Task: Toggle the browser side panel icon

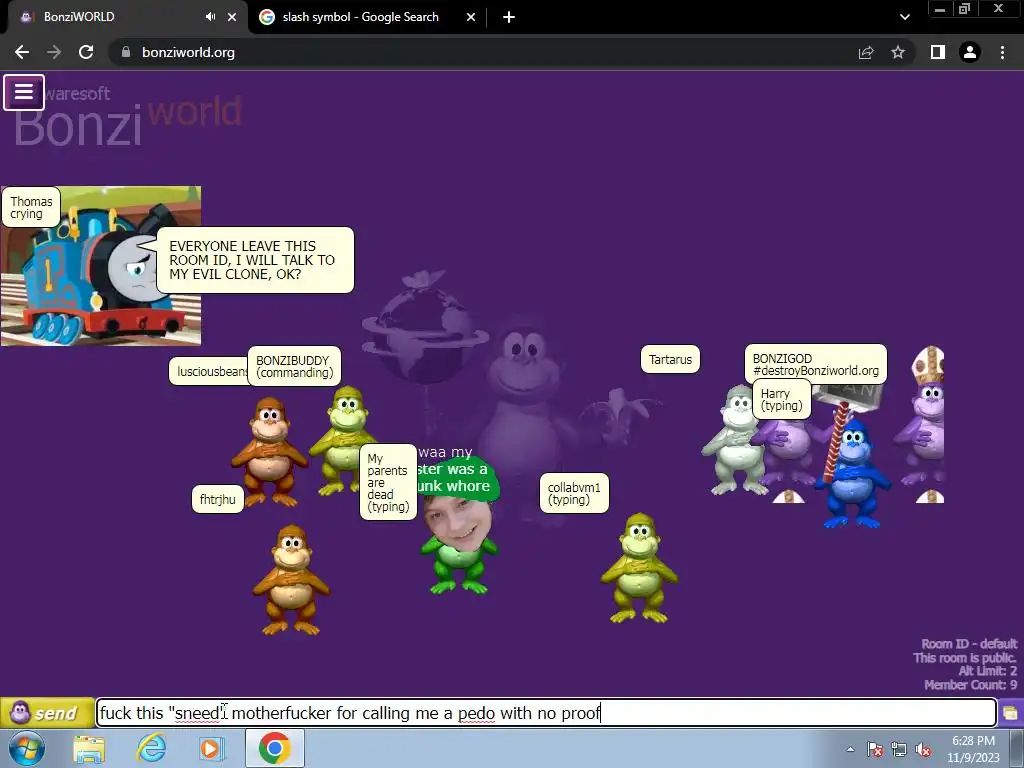Action: (x=938, y=52)
